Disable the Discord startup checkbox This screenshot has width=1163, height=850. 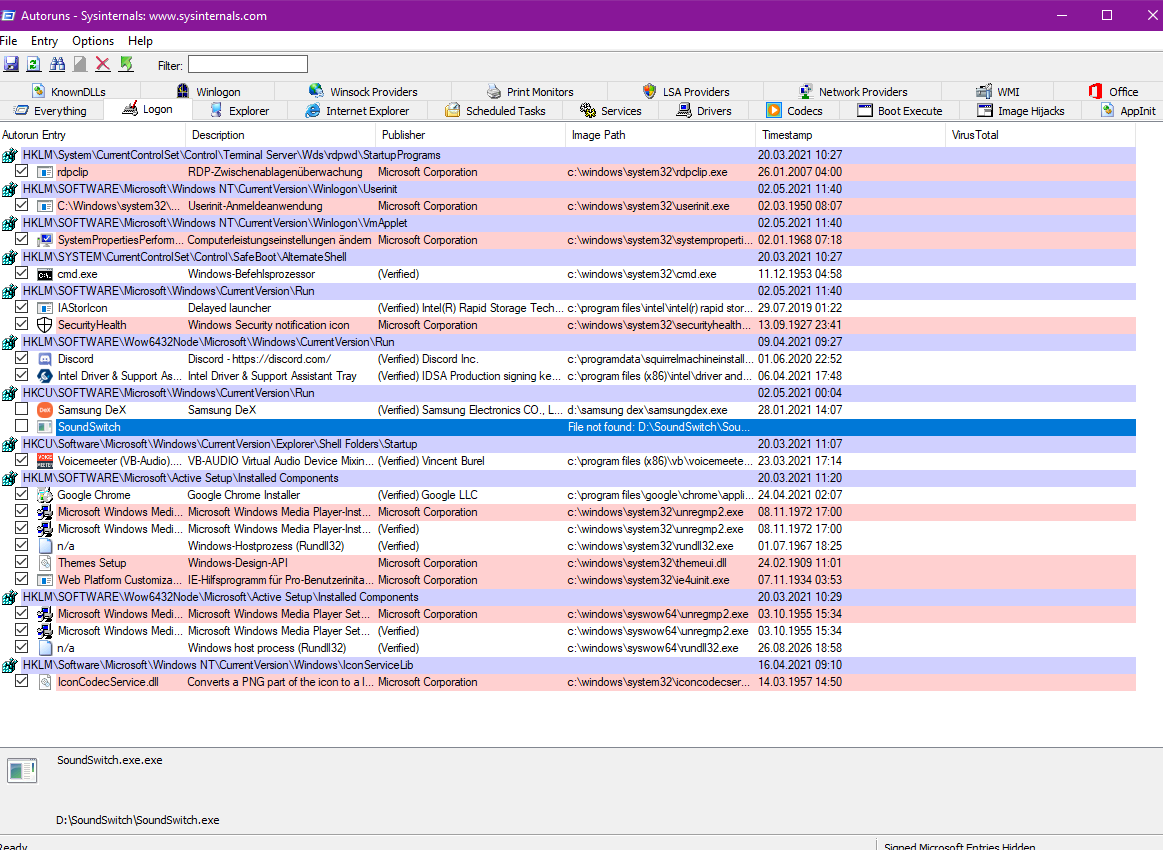22,358
